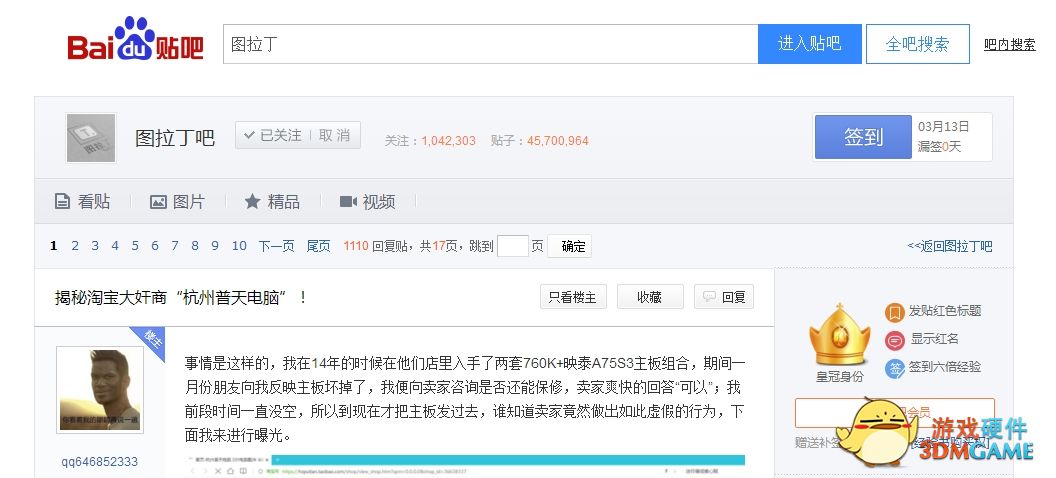Open the 精品 star tab
The height and width of the screenshot is (478, 1056).
[272, 202]
